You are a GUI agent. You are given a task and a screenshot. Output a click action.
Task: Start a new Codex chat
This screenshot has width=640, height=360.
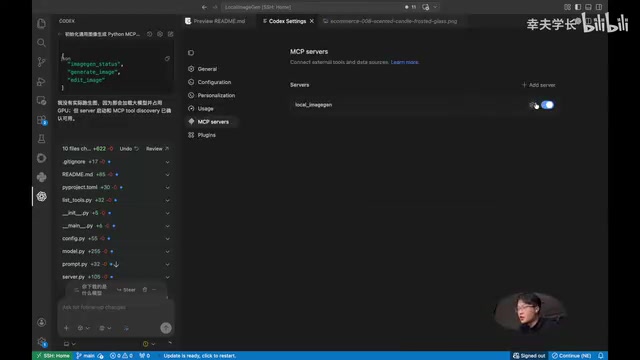(171, 34)
